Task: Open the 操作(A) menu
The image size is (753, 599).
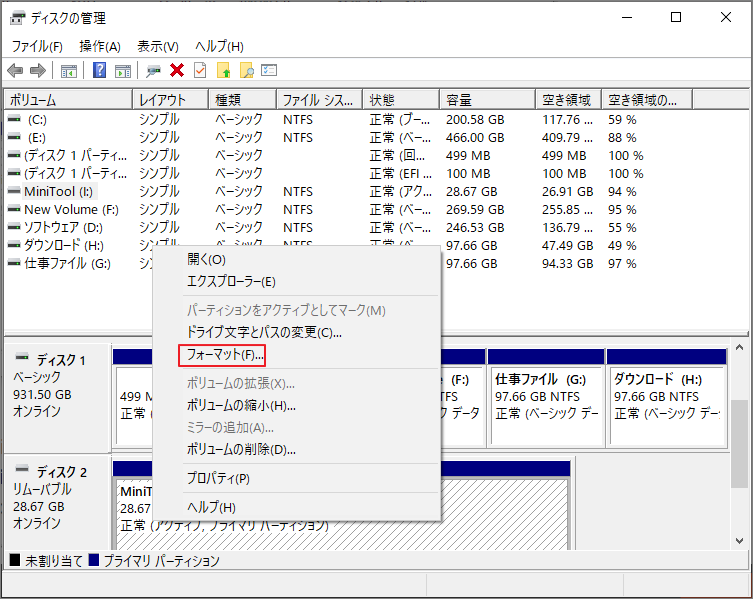Action: pyautogui.click(x=100, y=46)
